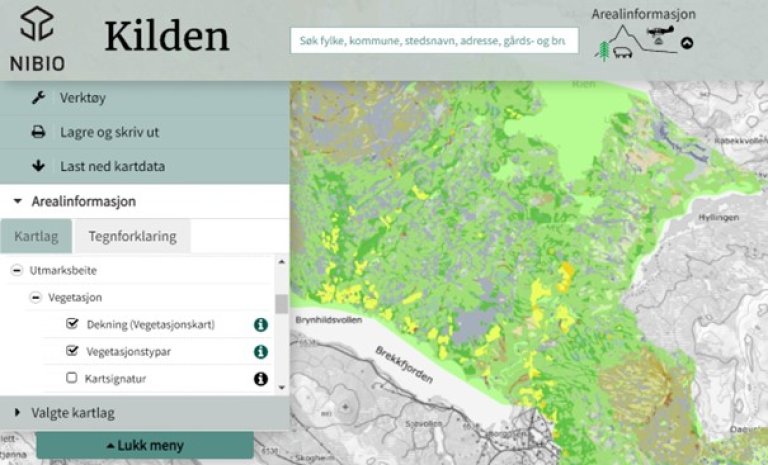Click the layer list scrollbar thumb
The image size is (768, 465).
click(x=282, y=304)
